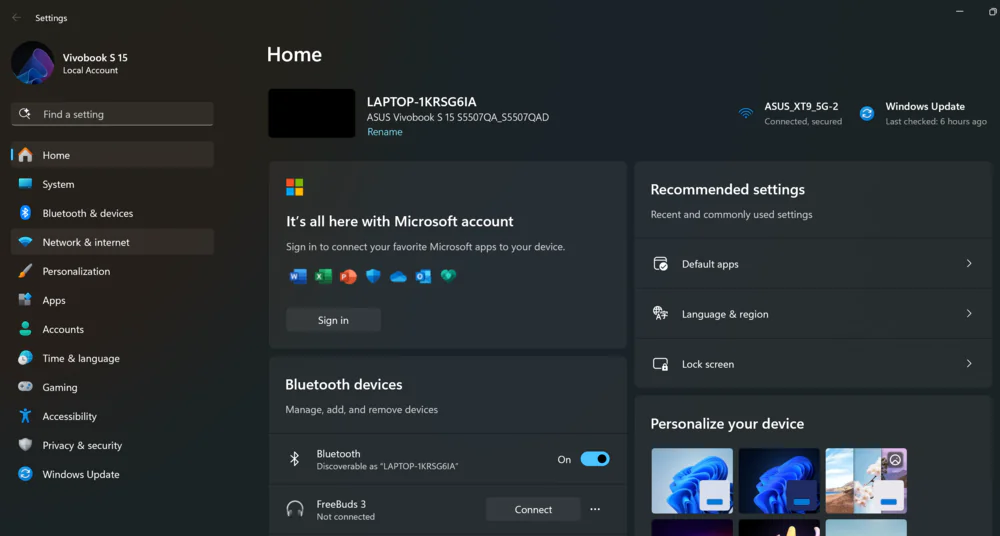Screen dimensions: 1000x536
Task: Open FreeBuds 3 more options menu
Action: 595,509
